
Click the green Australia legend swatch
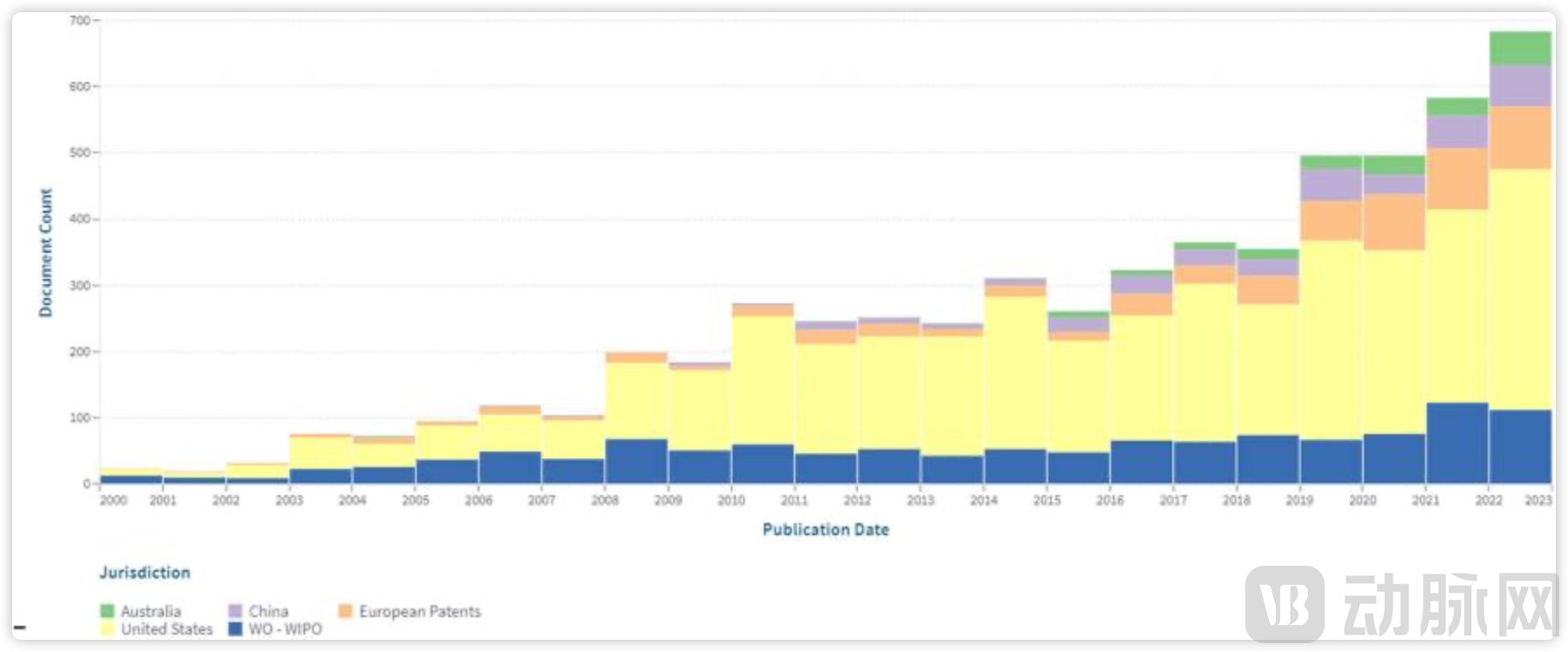[x=107, y=611]
